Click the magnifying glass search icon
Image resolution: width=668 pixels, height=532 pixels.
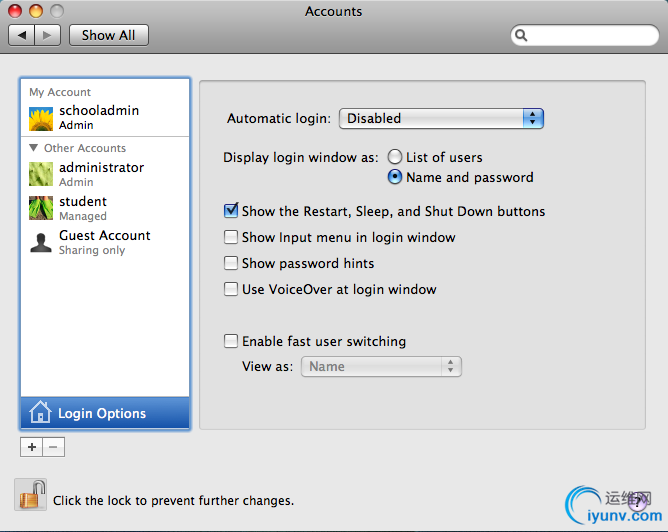coord(521,35)
